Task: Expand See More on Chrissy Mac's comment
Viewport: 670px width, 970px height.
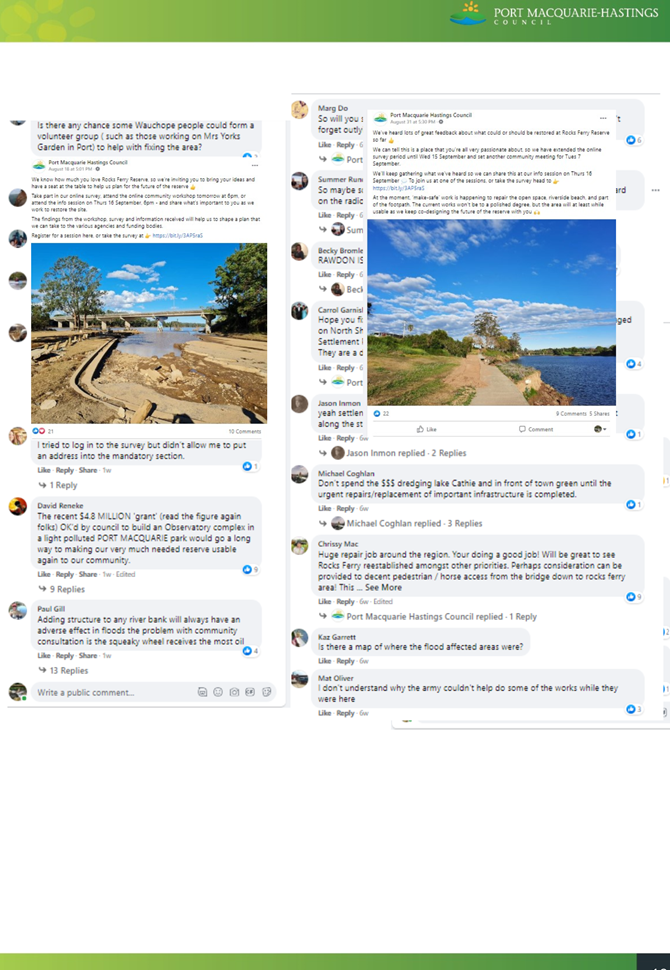Action: click(383, 588)
